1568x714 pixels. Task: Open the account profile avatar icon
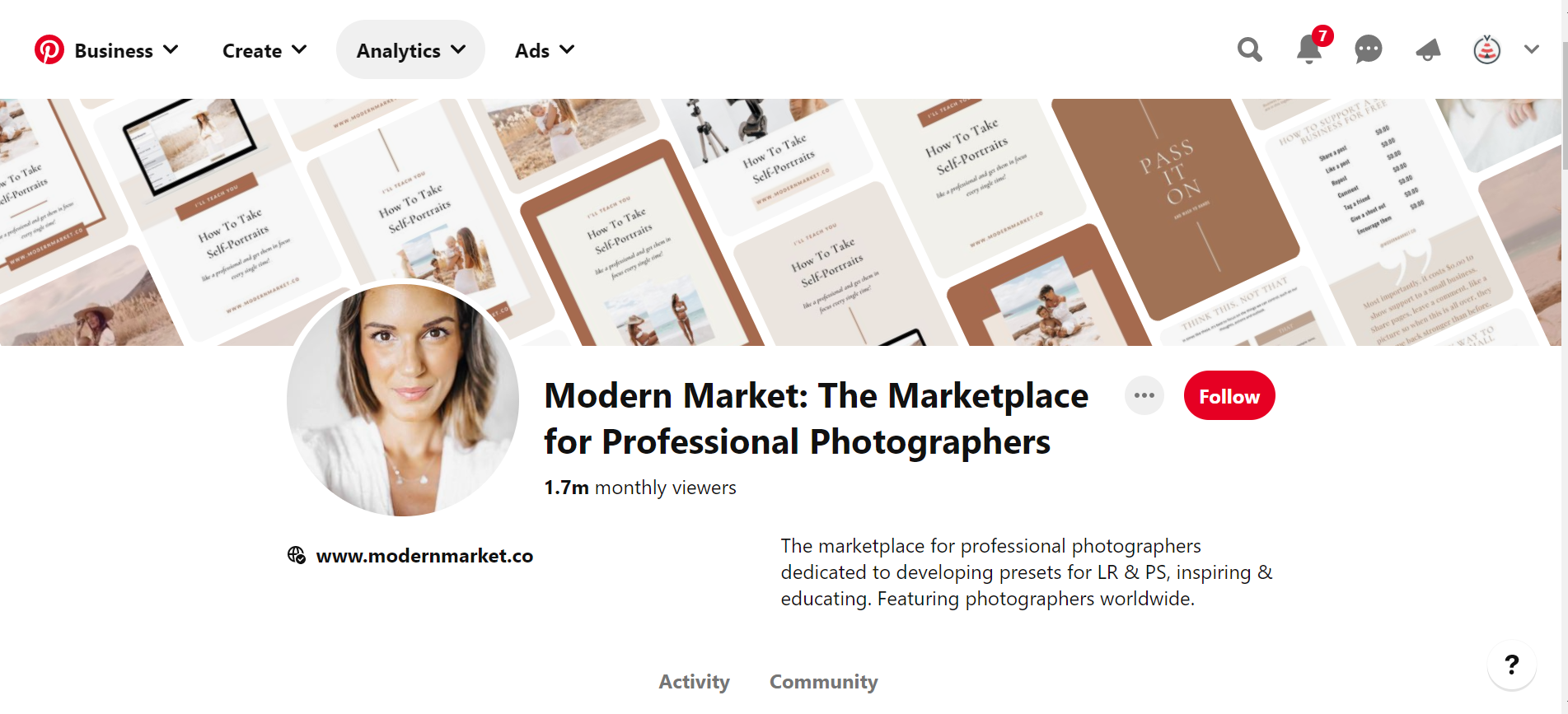pyautogui.click(x=1487, y=49)
